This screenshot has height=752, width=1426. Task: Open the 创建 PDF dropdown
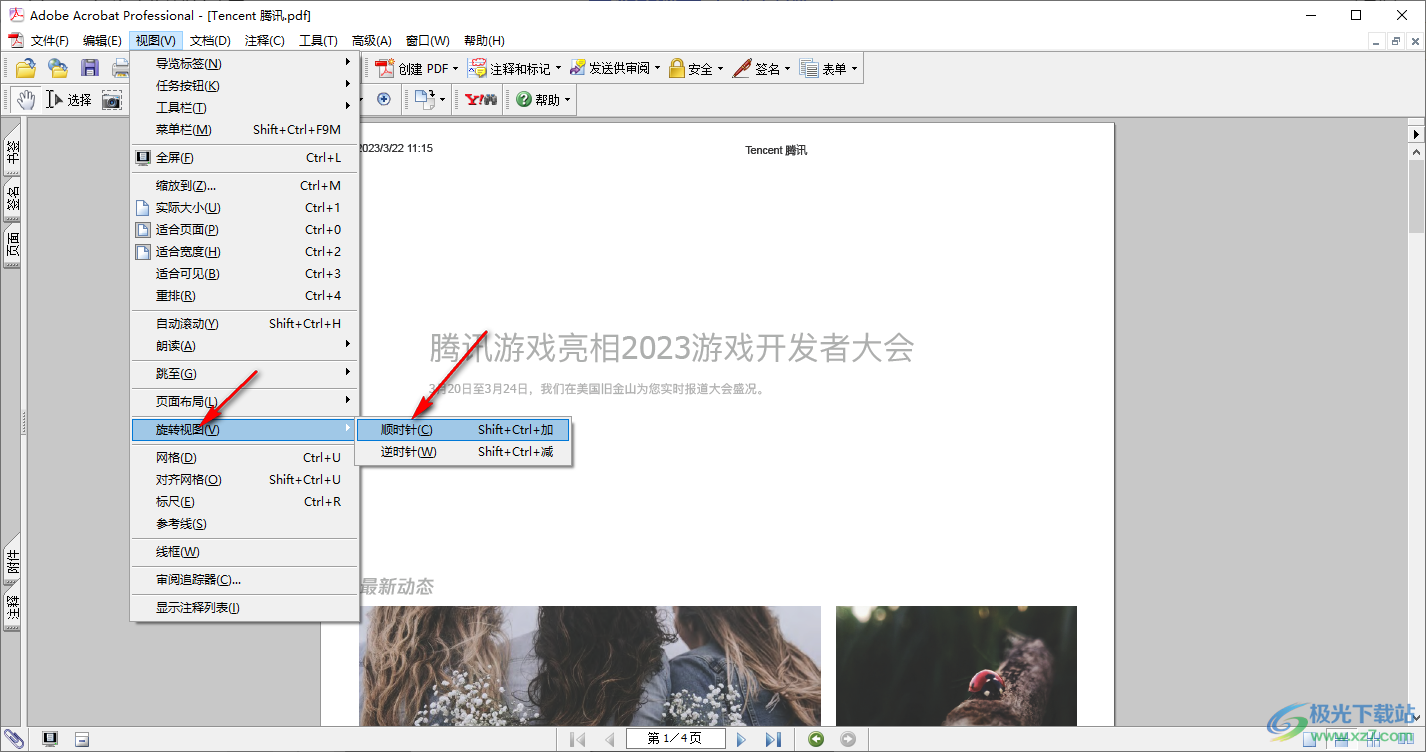point(417,68)
